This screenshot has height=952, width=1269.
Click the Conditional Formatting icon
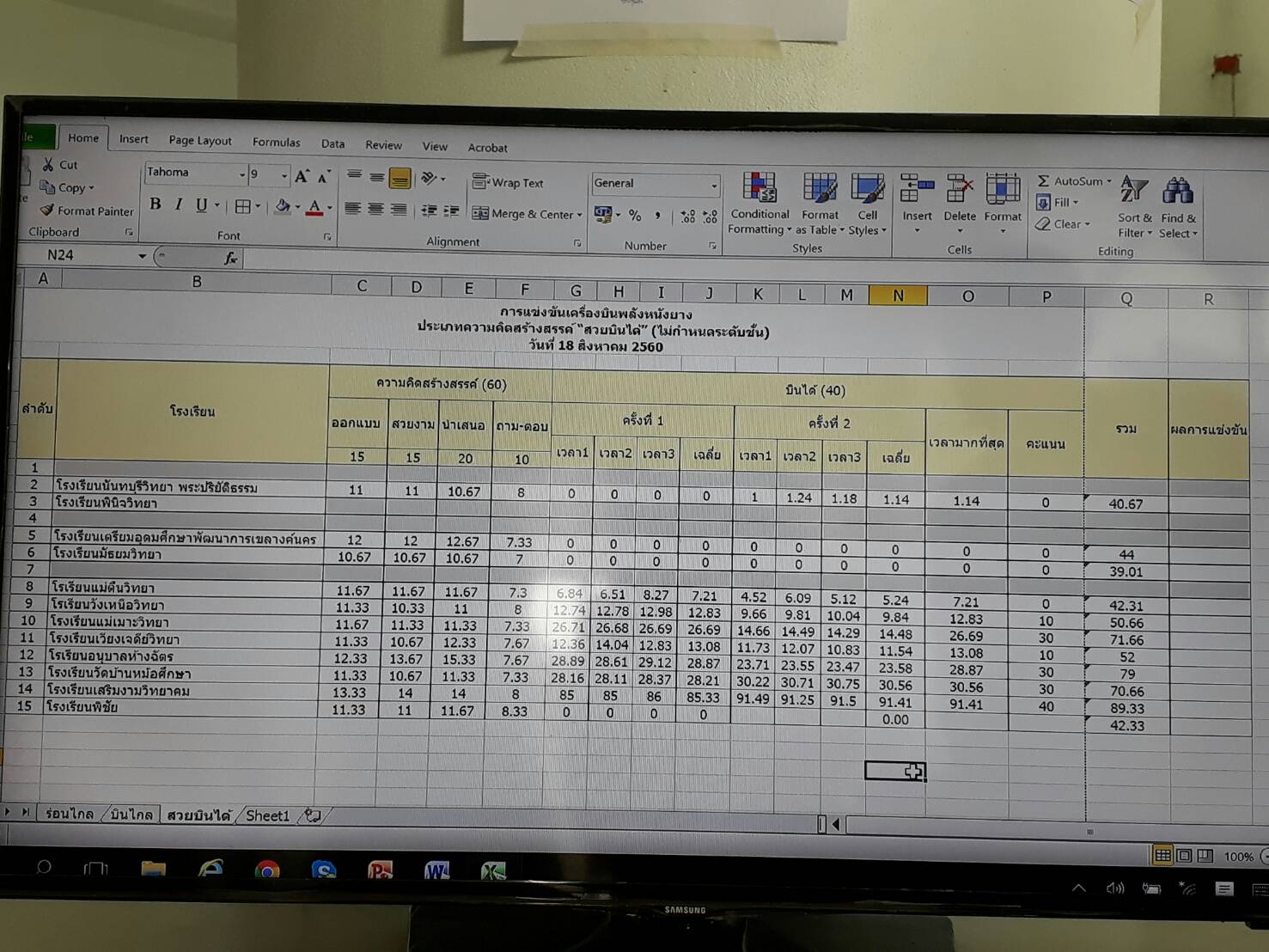pyautogui.click(x=759, y=188)
